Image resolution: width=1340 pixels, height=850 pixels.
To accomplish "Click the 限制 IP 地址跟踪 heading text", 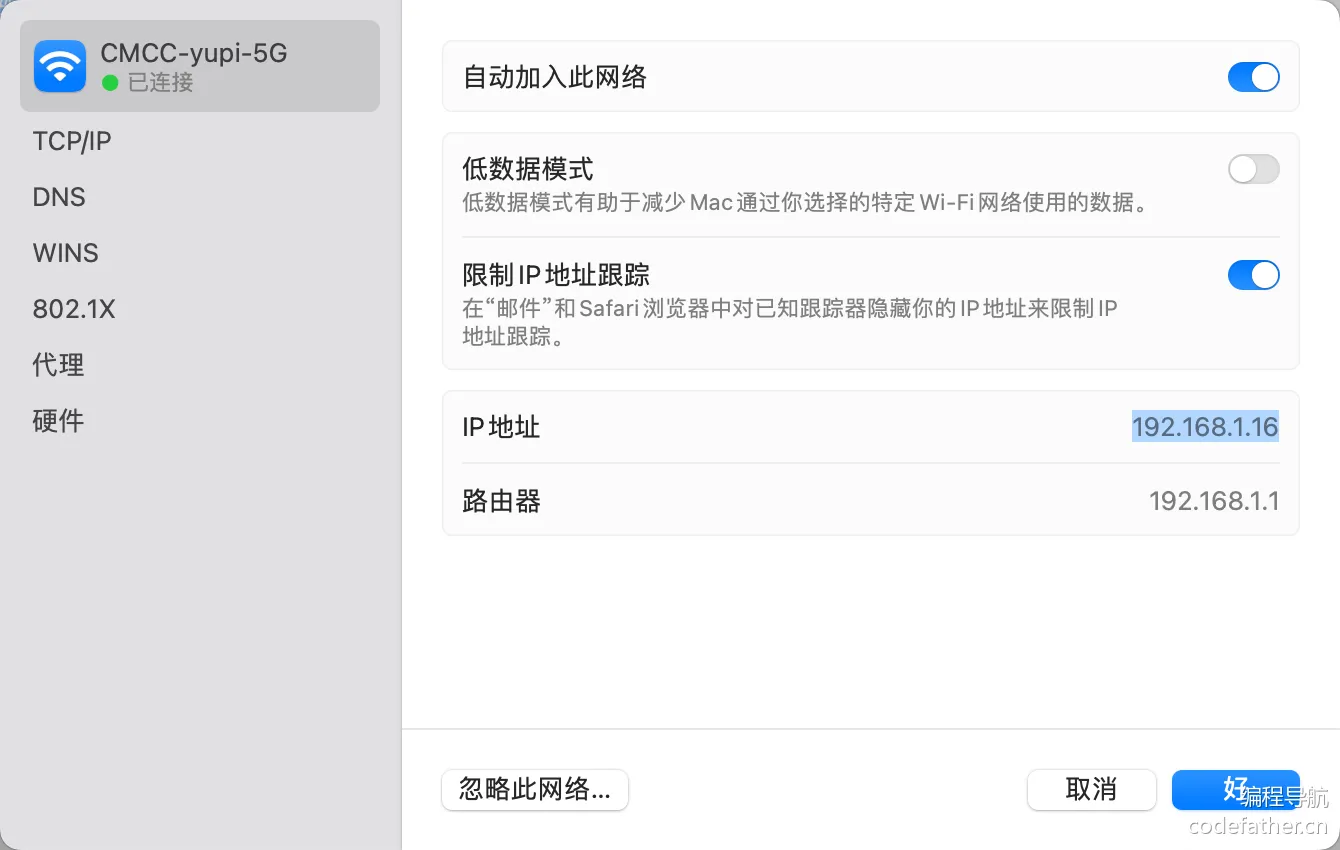I will pyautogui.click(x=557, y=274).
